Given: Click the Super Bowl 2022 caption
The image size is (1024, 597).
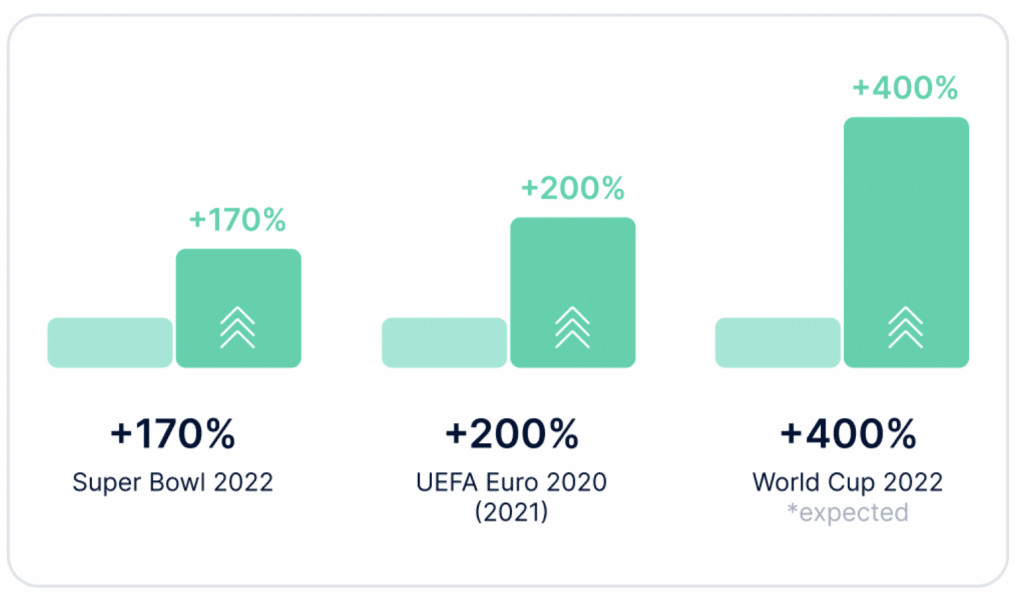Looking at the screenshot, I should [173, 483].
